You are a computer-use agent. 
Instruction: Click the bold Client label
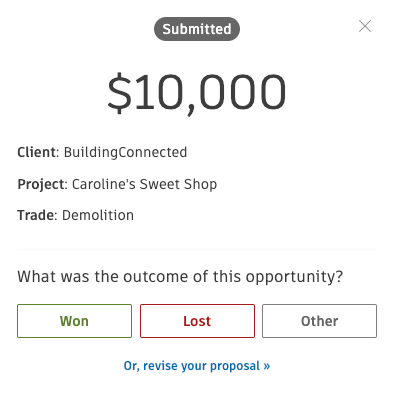[x=36, y=152]
